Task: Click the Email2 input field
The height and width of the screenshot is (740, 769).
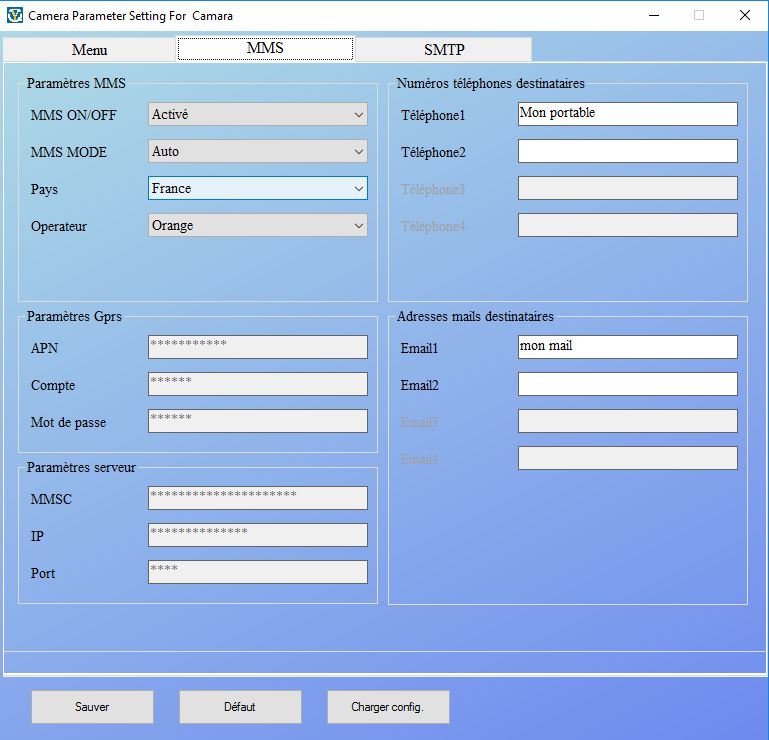Action: [628, 384]
